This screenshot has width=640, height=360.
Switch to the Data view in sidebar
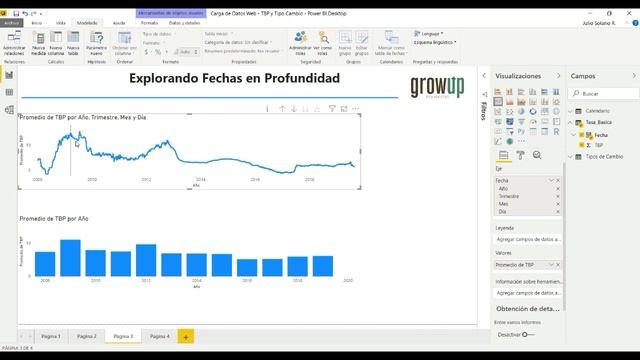9,92
